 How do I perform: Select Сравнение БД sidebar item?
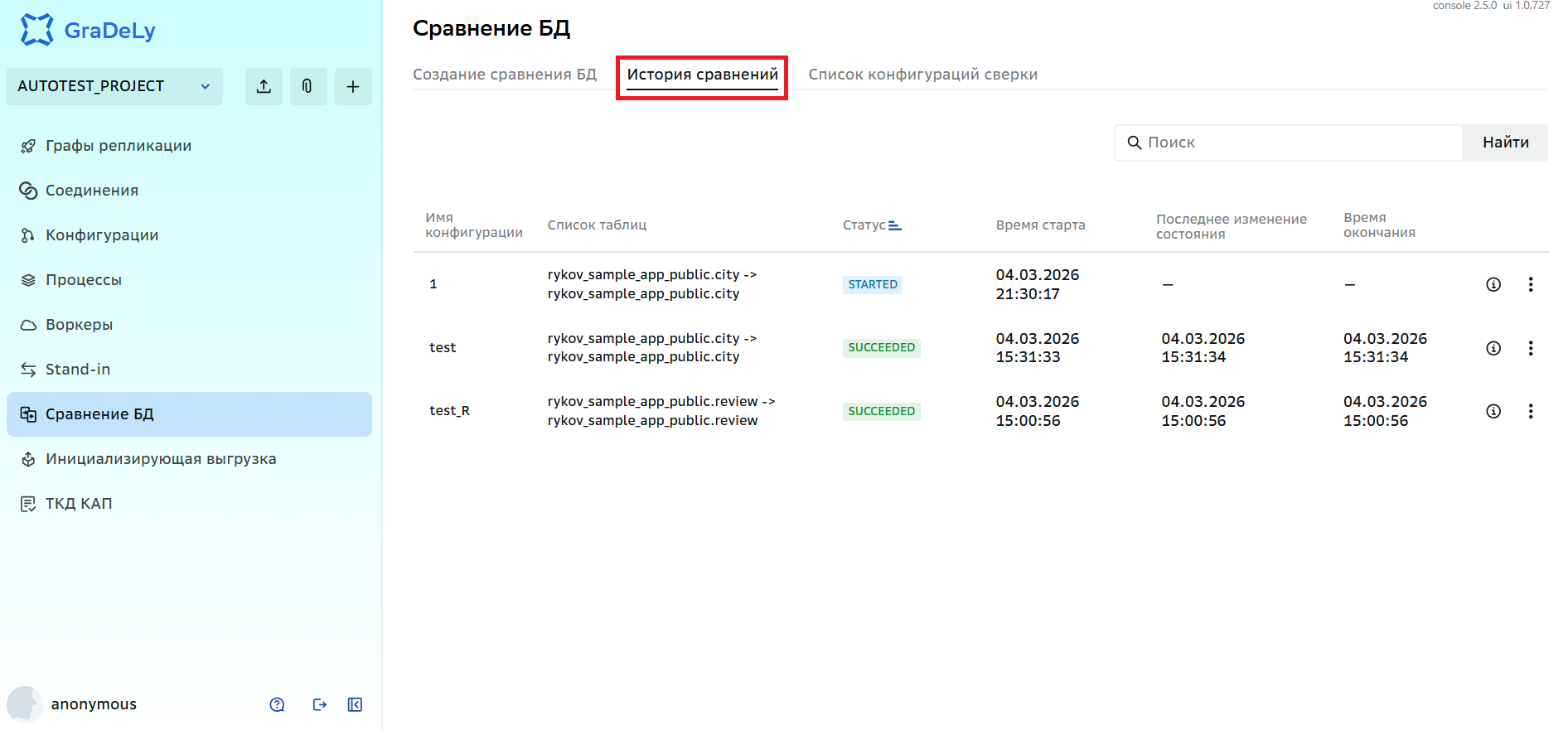(189, 414)
